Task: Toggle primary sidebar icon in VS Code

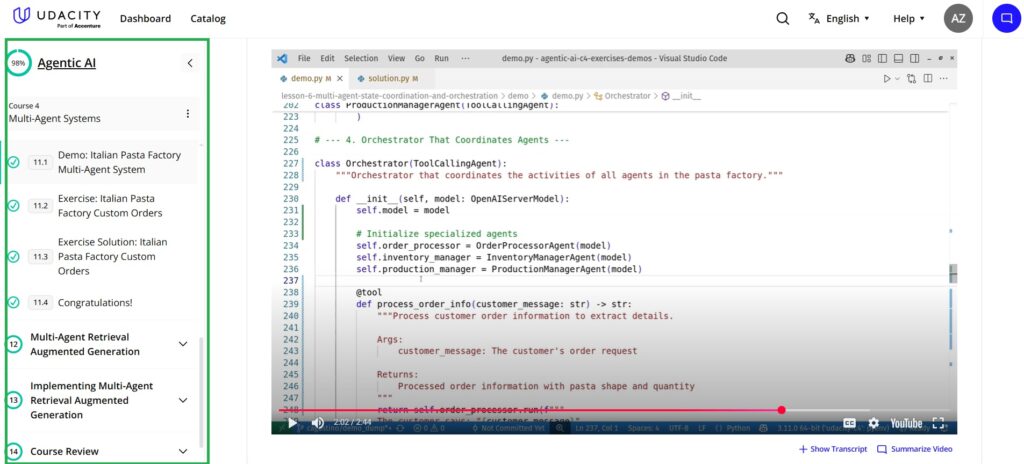Action: [x=882, y=58]
